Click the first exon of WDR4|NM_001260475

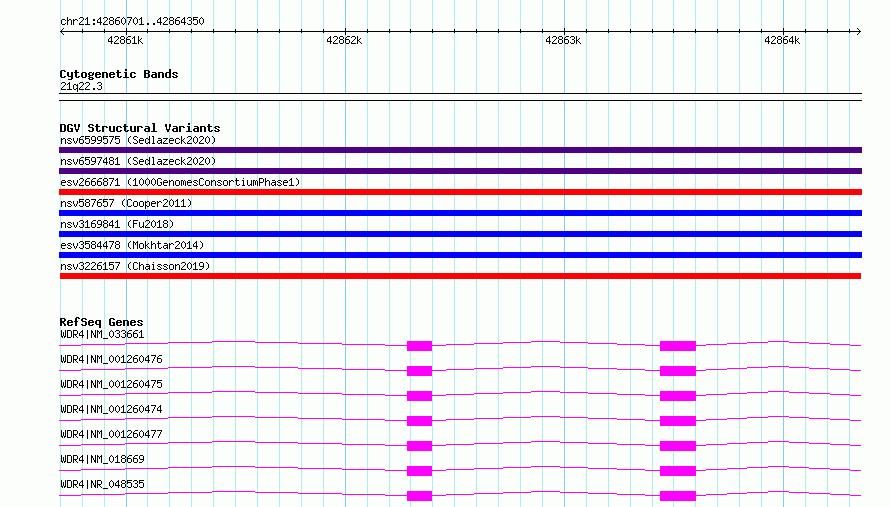point(419,396)
